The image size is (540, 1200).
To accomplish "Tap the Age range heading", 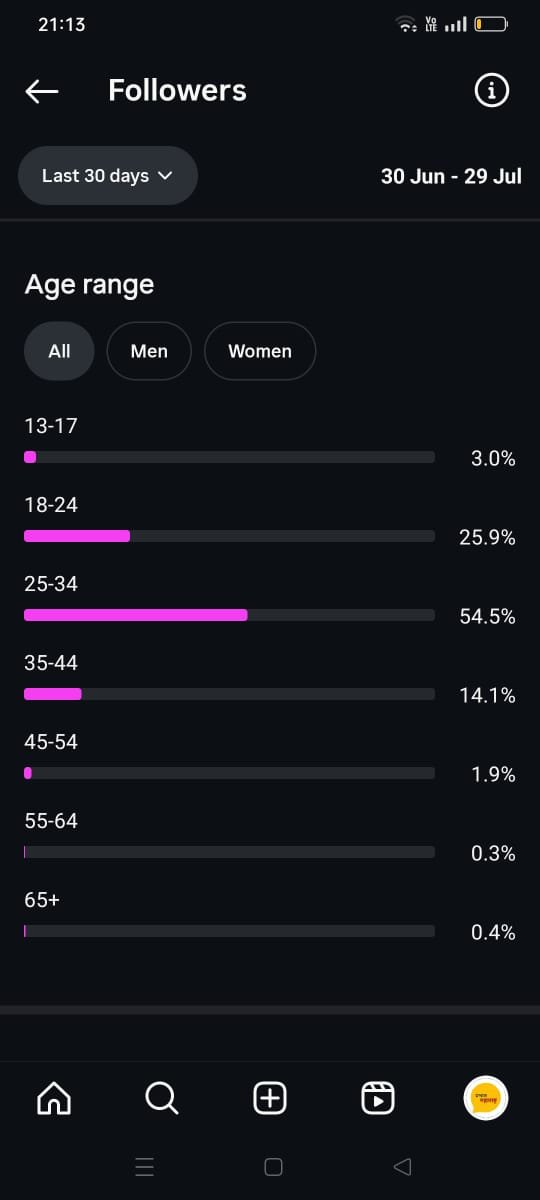I will 89,285.
